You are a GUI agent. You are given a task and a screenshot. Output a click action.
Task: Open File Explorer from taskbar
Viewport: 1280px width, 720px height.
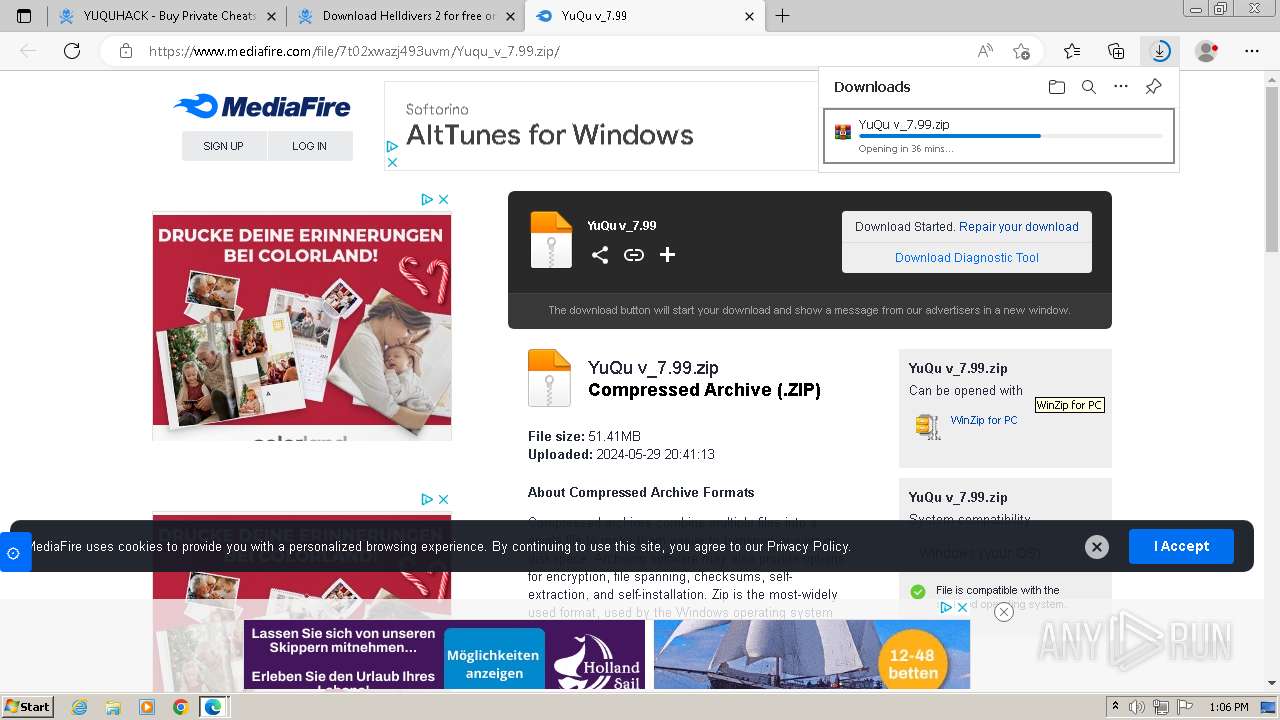point(113,707)
